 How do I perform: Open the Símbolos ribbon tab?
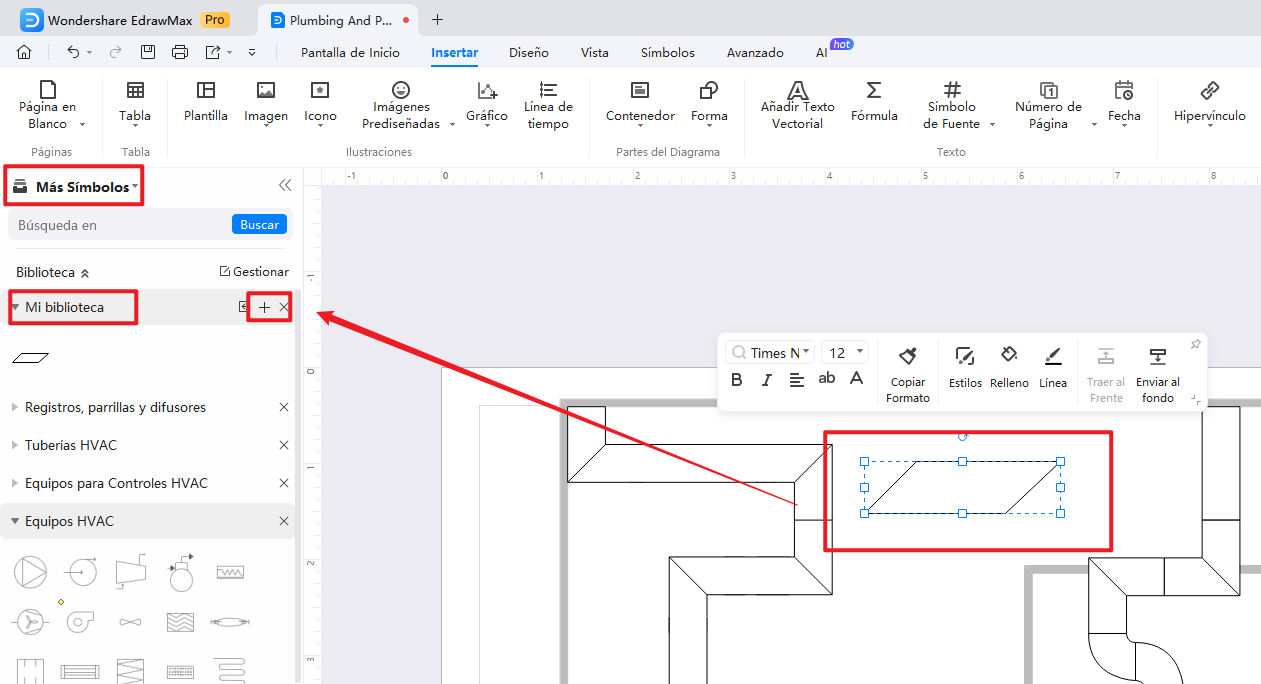[x=667, y=53]
